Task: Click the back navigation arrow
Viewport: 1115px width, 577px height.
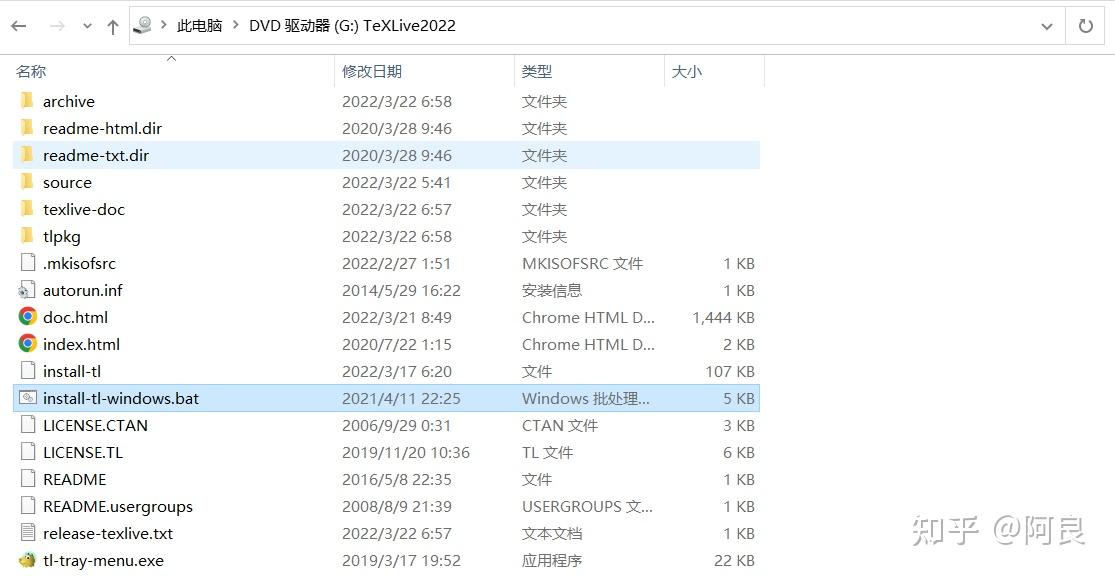Action: coord(18,25)
